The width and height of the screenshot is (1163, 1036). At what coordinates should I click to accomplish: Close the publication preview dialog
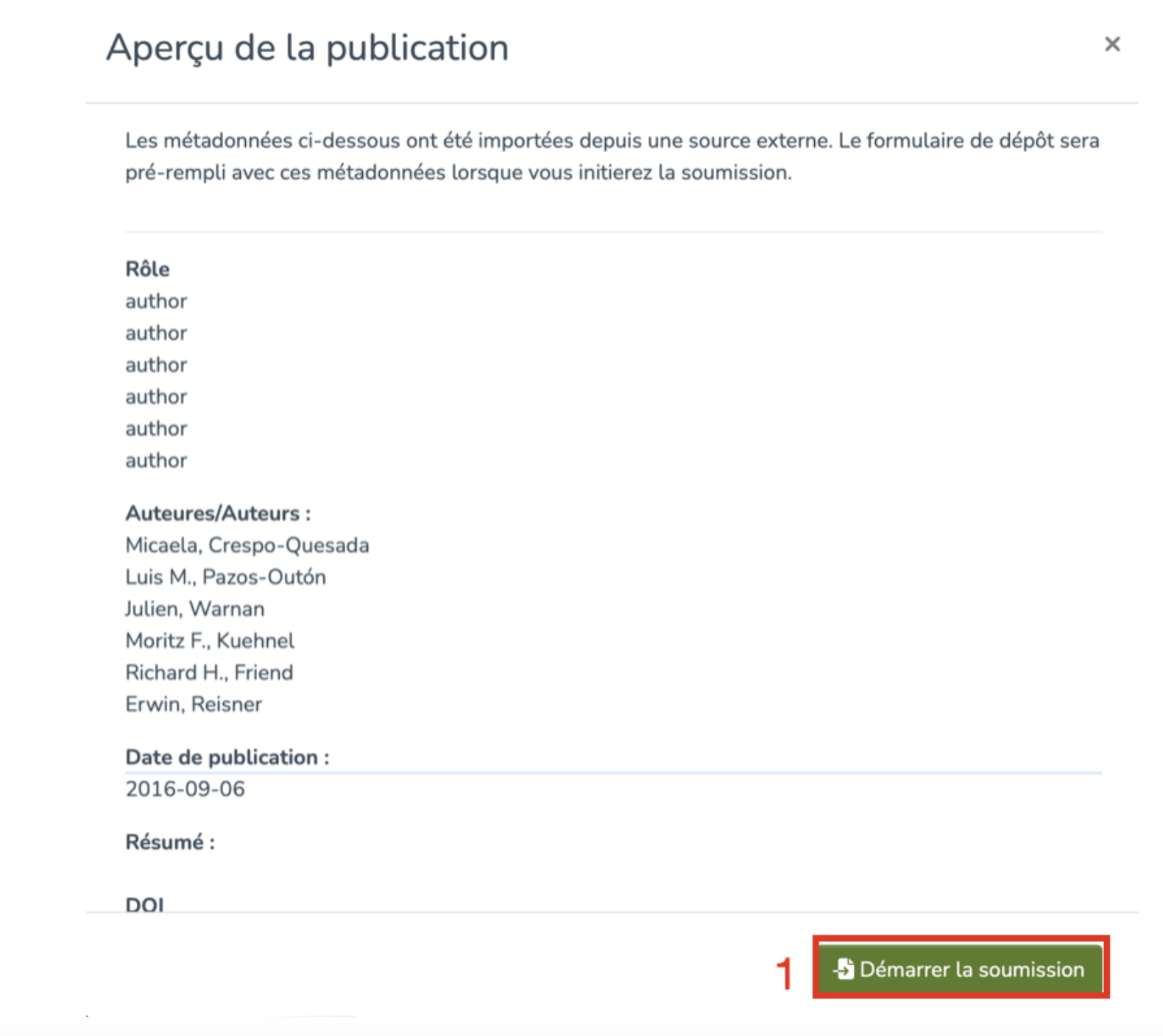point(1111,45)
